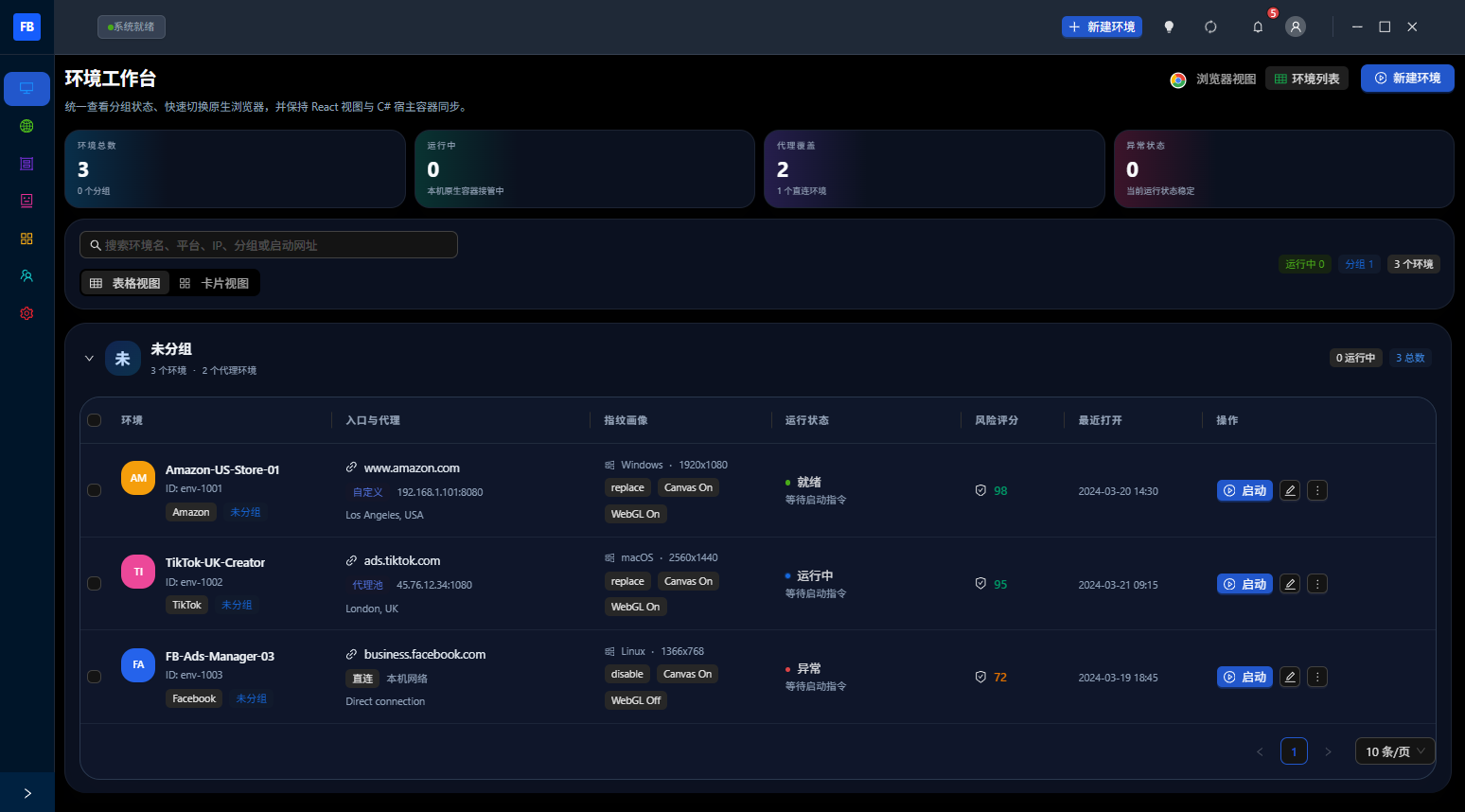Viewport: 1465px width, 812px height.
Task: Click the FB app logo
Action: (26, 26)
